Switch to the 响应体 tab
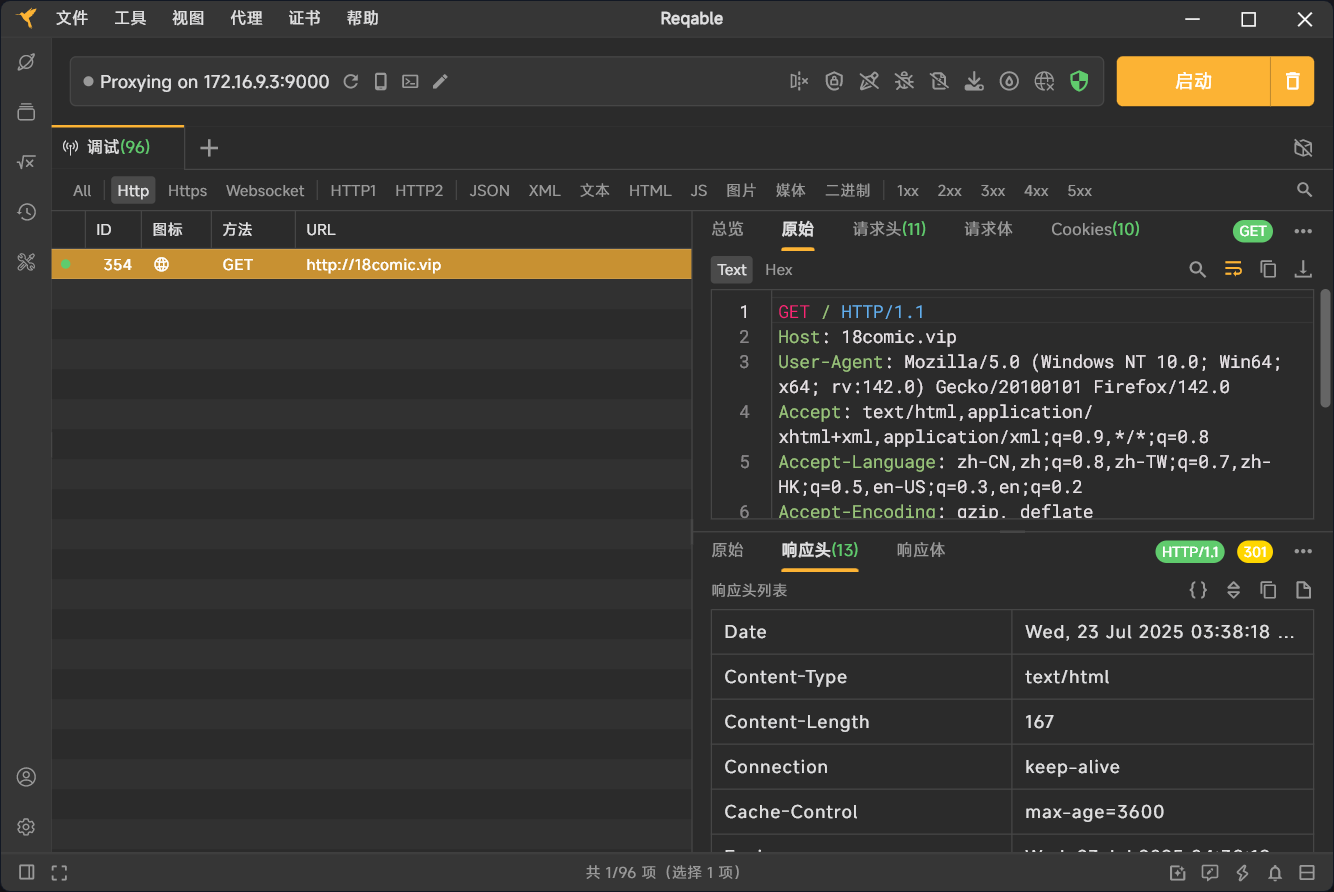1334x892 pixels. coord(921,550)
